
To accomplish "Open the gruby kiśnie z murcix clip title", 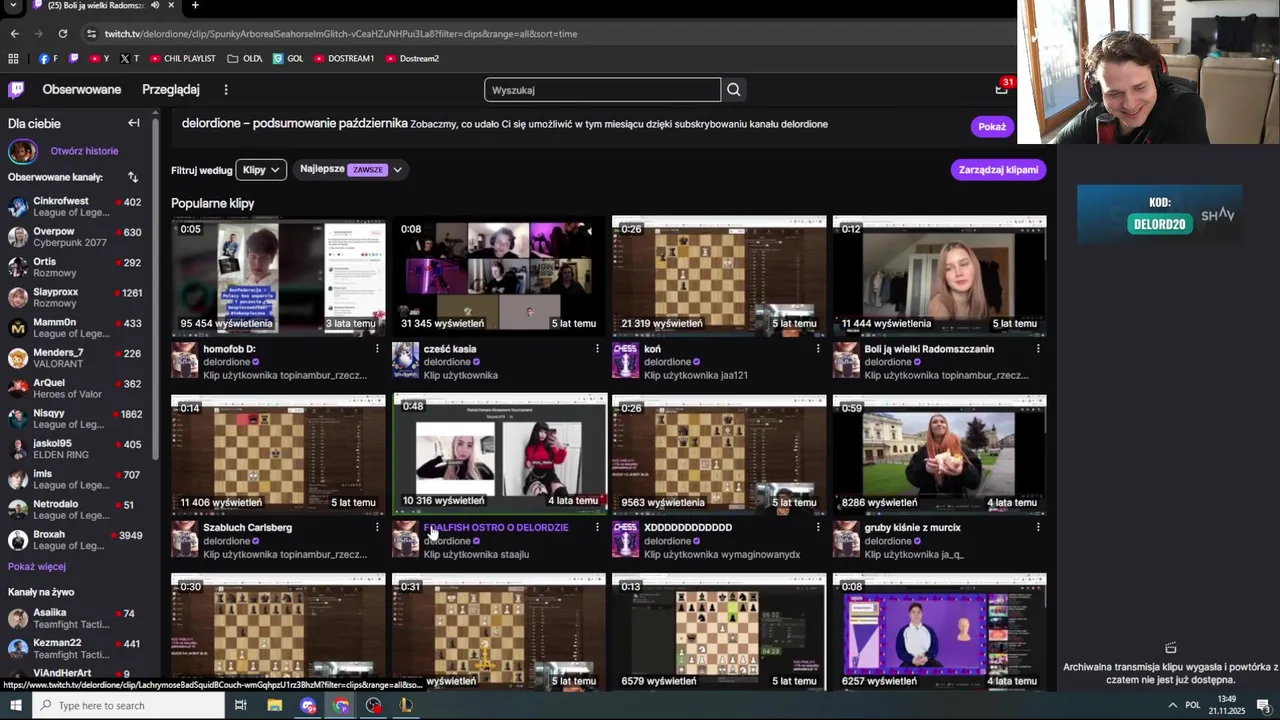I will 912,527.
